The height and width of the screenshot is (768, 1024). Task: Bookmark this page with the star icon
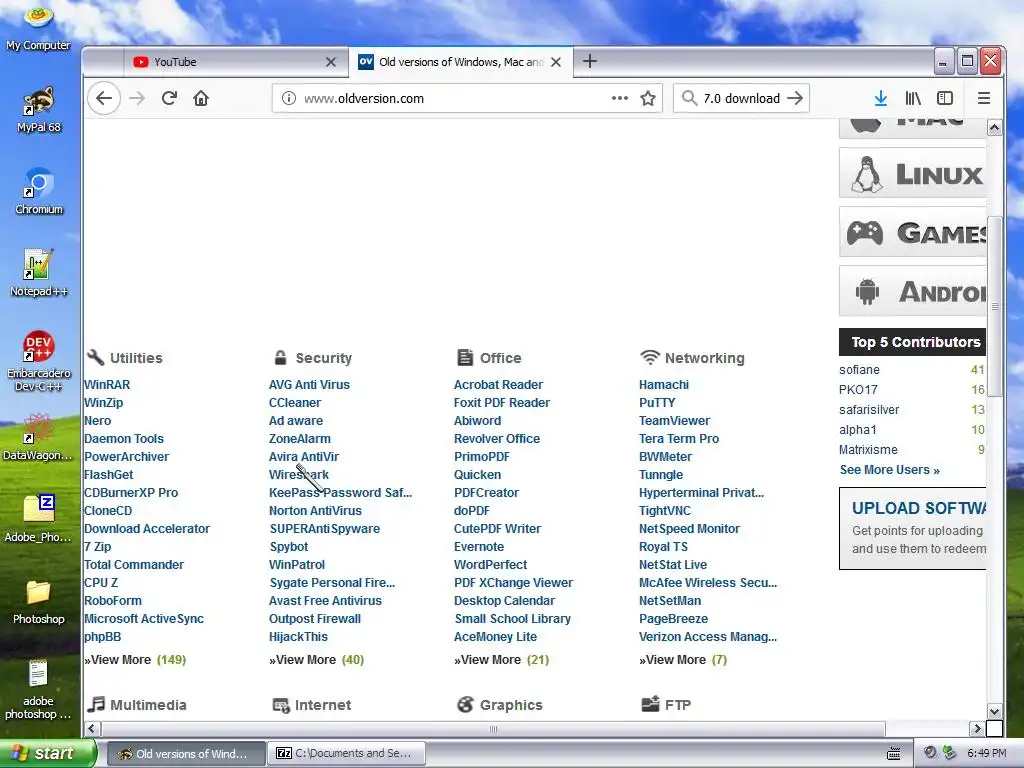point(648,98)
